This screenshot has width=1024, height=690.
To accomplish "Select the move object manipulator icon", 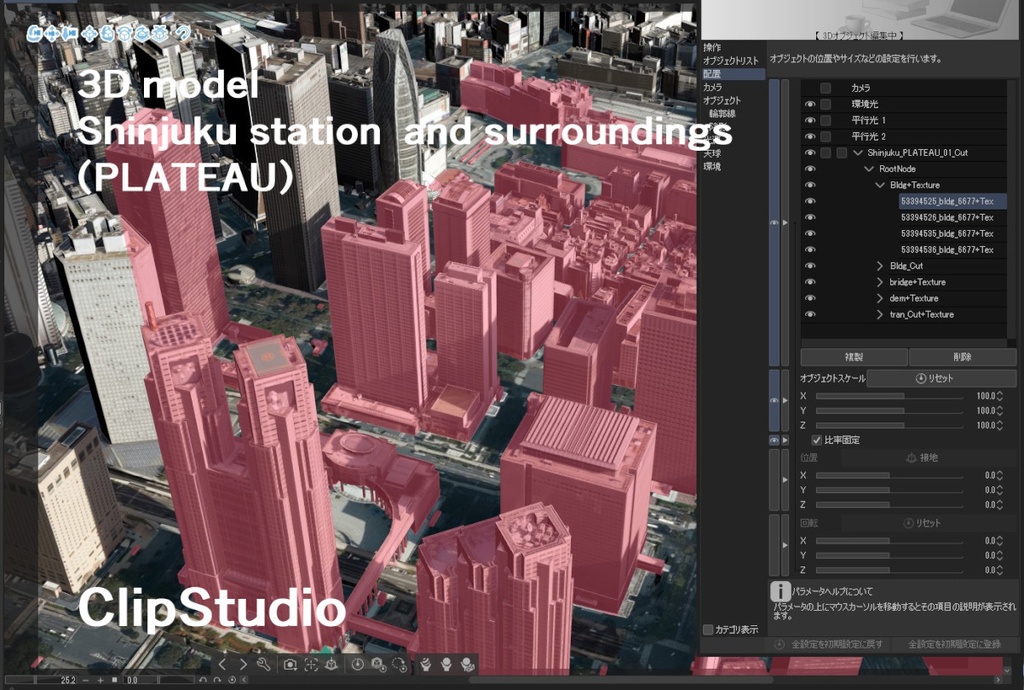I will click(x=91, y=33).
